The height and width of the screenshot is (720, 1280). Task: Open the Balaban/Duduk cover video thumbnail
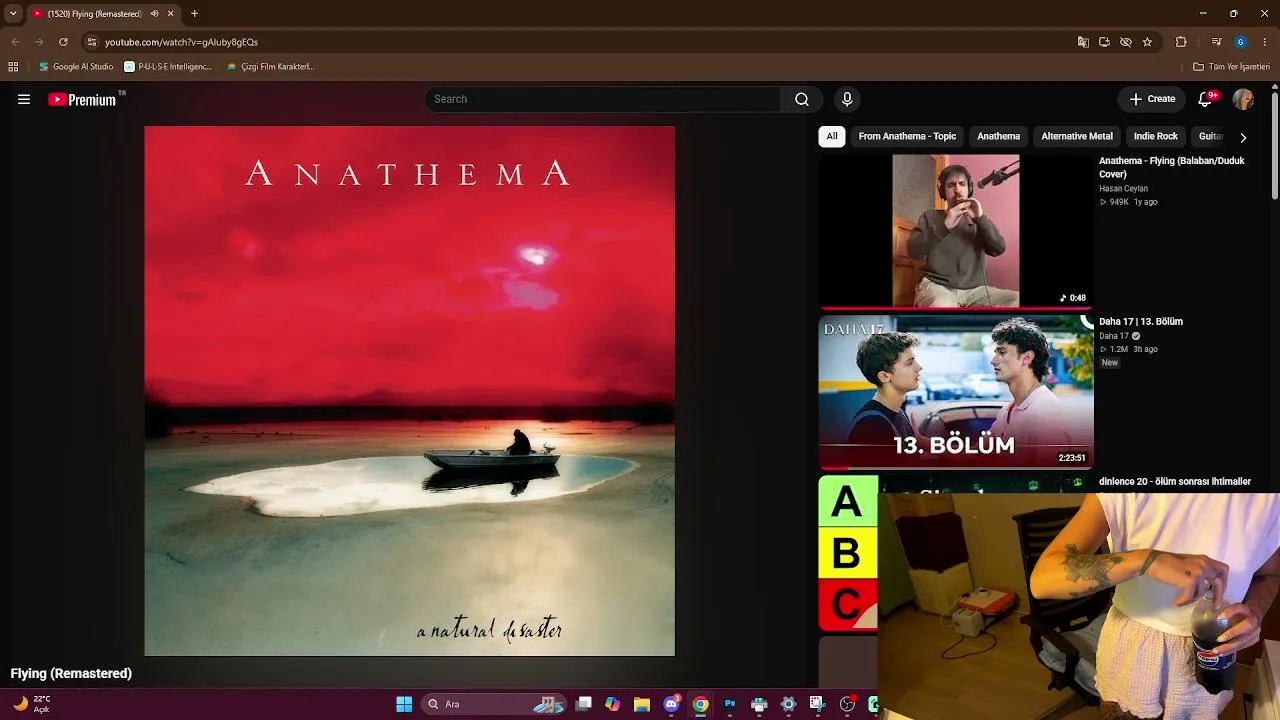(x=956, y=231)
